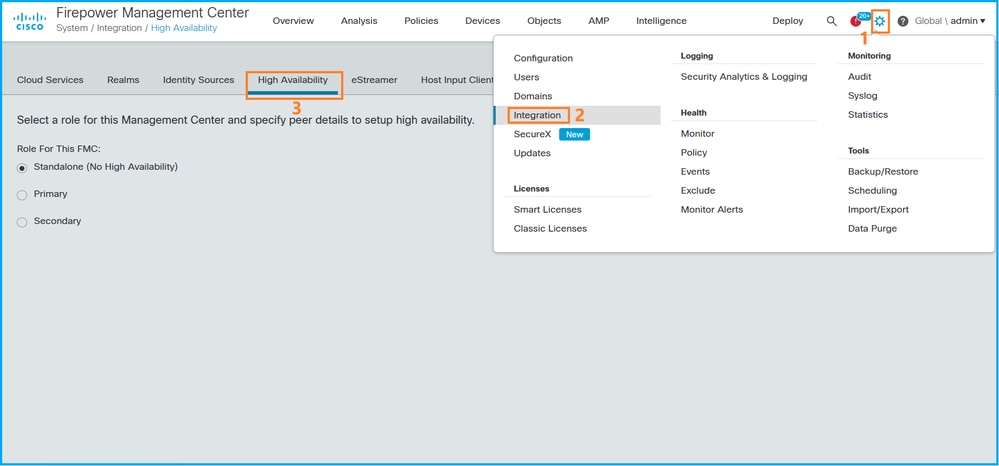Click the Integration breadcrumb text
This screenshot has width=999, height=466.
point(119,29)
